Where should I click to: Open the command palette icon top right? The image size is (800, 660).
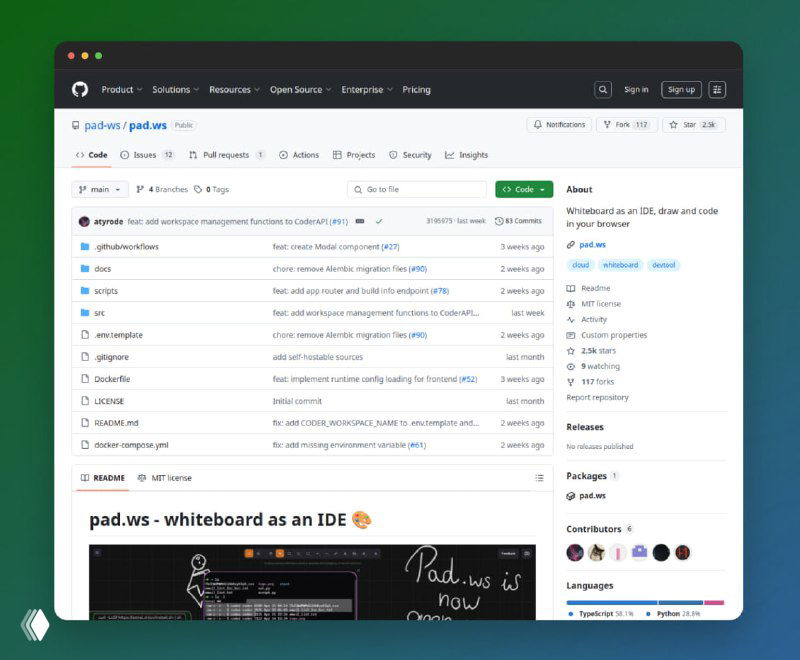coord(718,89)
